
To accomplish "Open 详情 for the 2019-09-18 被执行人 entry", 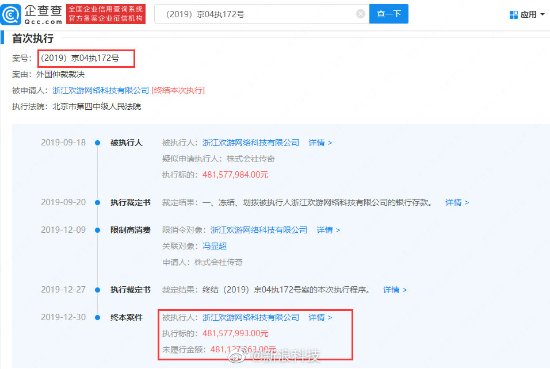I will point(320,142).
